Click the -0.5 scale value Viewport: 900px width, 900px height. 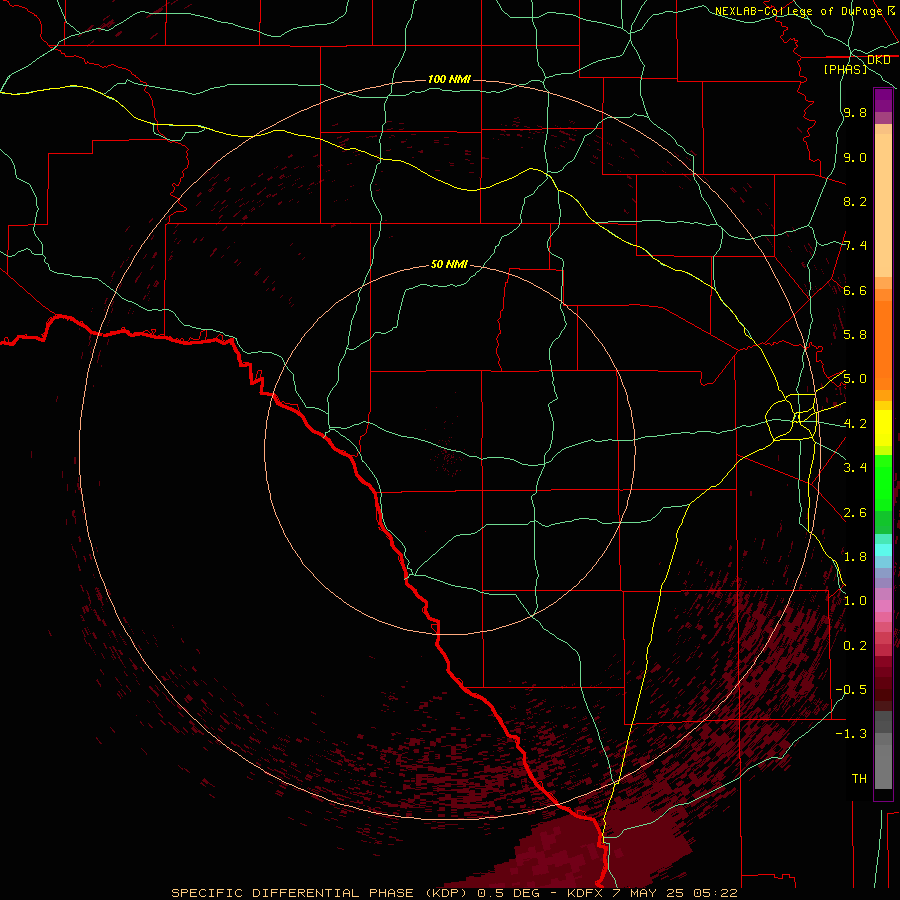(851, 690)
